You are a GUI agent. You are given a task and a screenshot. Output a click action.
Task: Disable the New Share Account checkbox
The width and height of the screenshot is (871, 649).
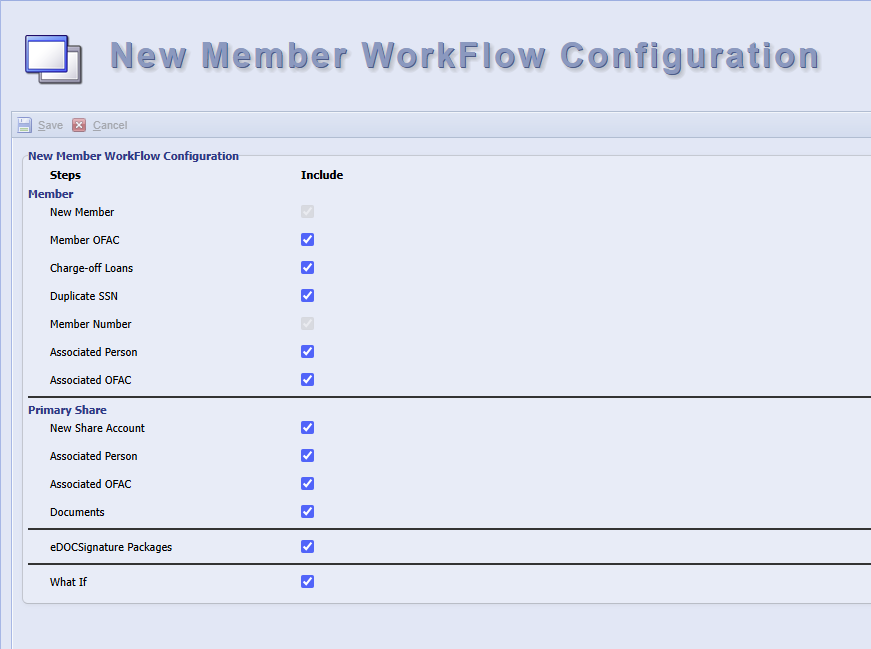(x=307, y=427)
